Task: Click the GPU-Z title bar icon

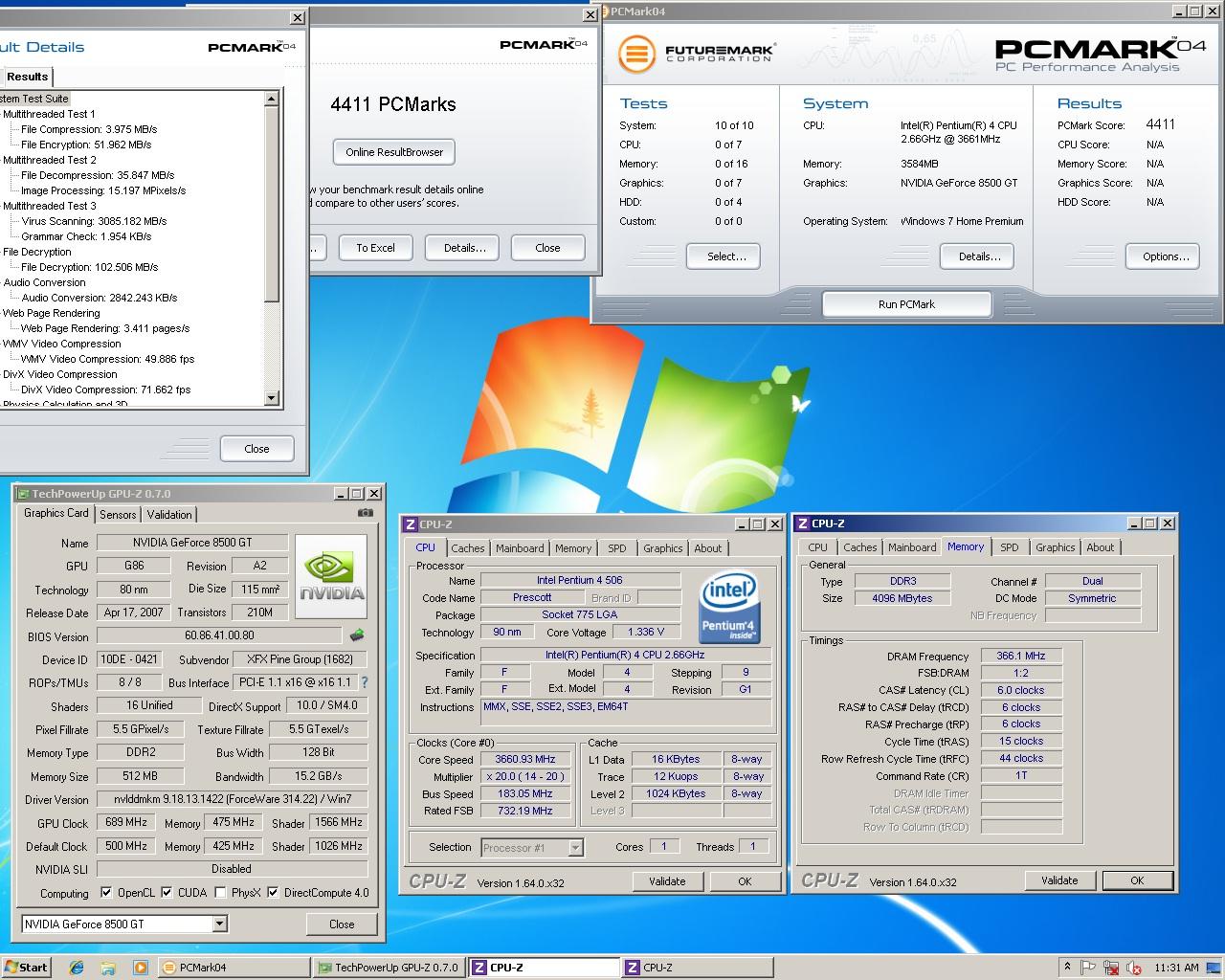Action: click(22, 494)
